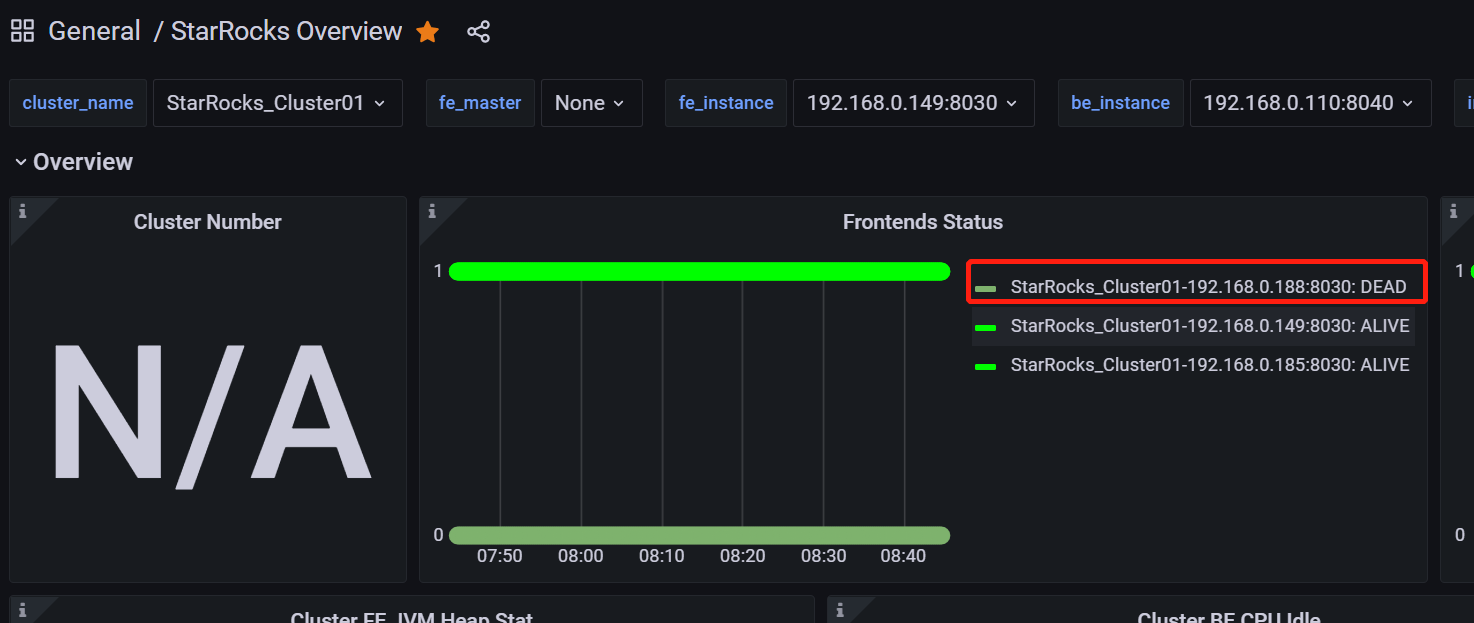Click color swatch for 192.168.0.149:8030 series

(x=986, y=327)
